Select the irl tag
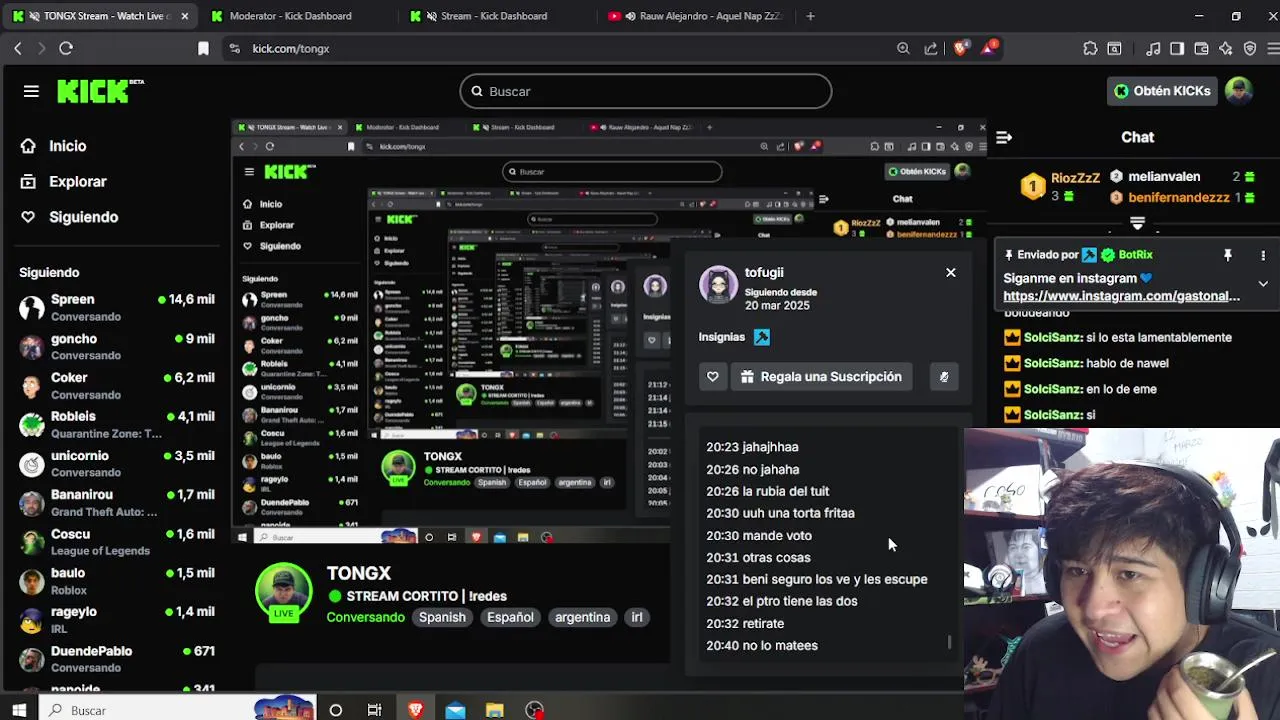 pos(637,617)
